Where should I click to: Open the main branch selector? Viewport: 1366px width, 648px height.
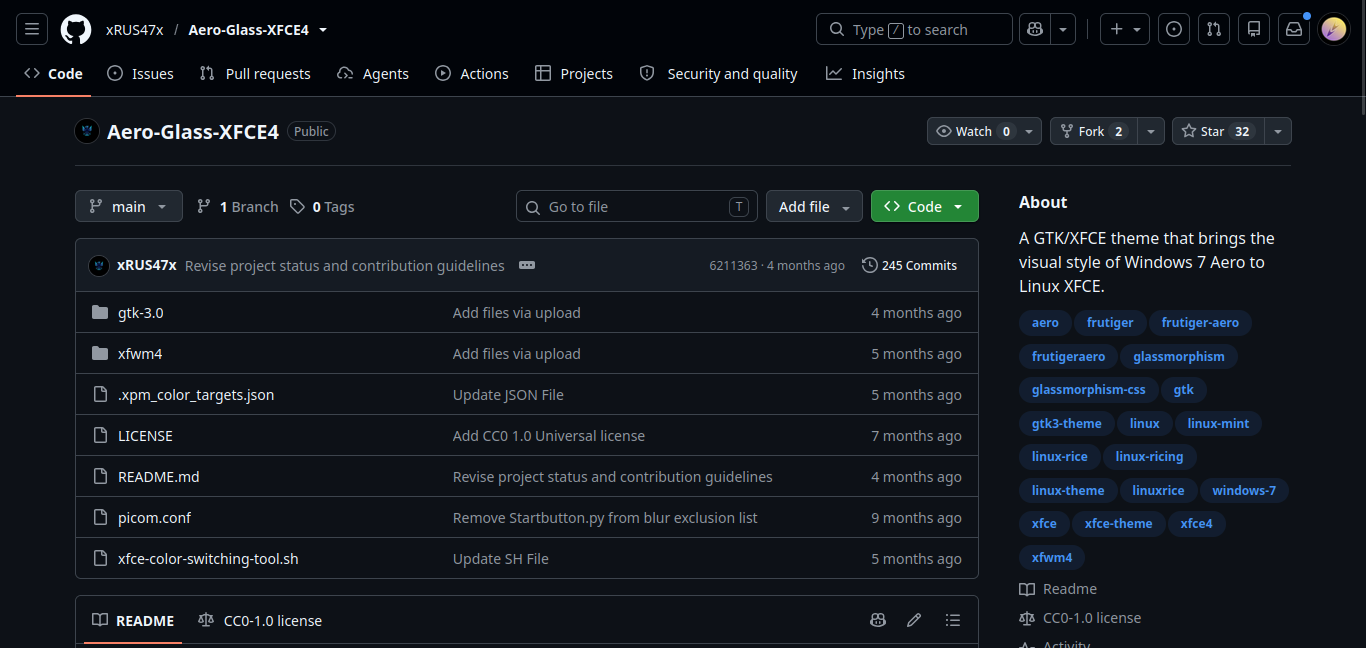click(x=129, y=207)
